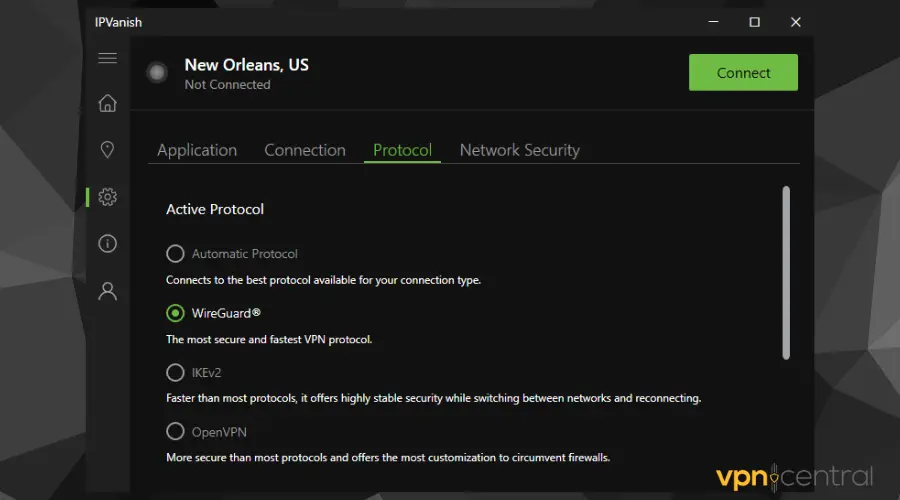Click the Settings gear icon in sidebar
900x500 pixels.
pyautogui.click(x=107, y=197)
